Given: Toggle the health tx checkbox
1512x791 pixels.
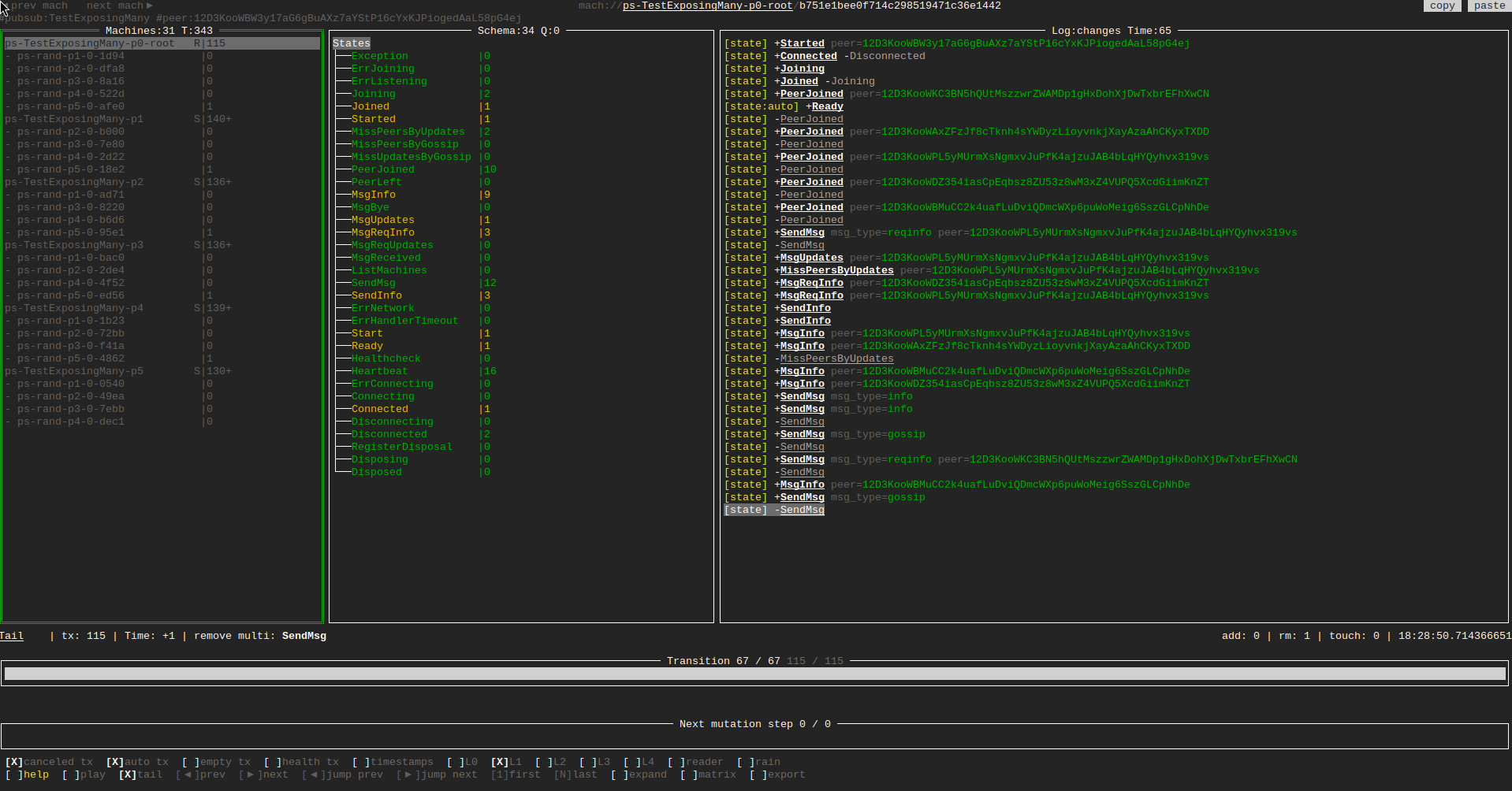Looking at the screenshot, I should (301, 762).
